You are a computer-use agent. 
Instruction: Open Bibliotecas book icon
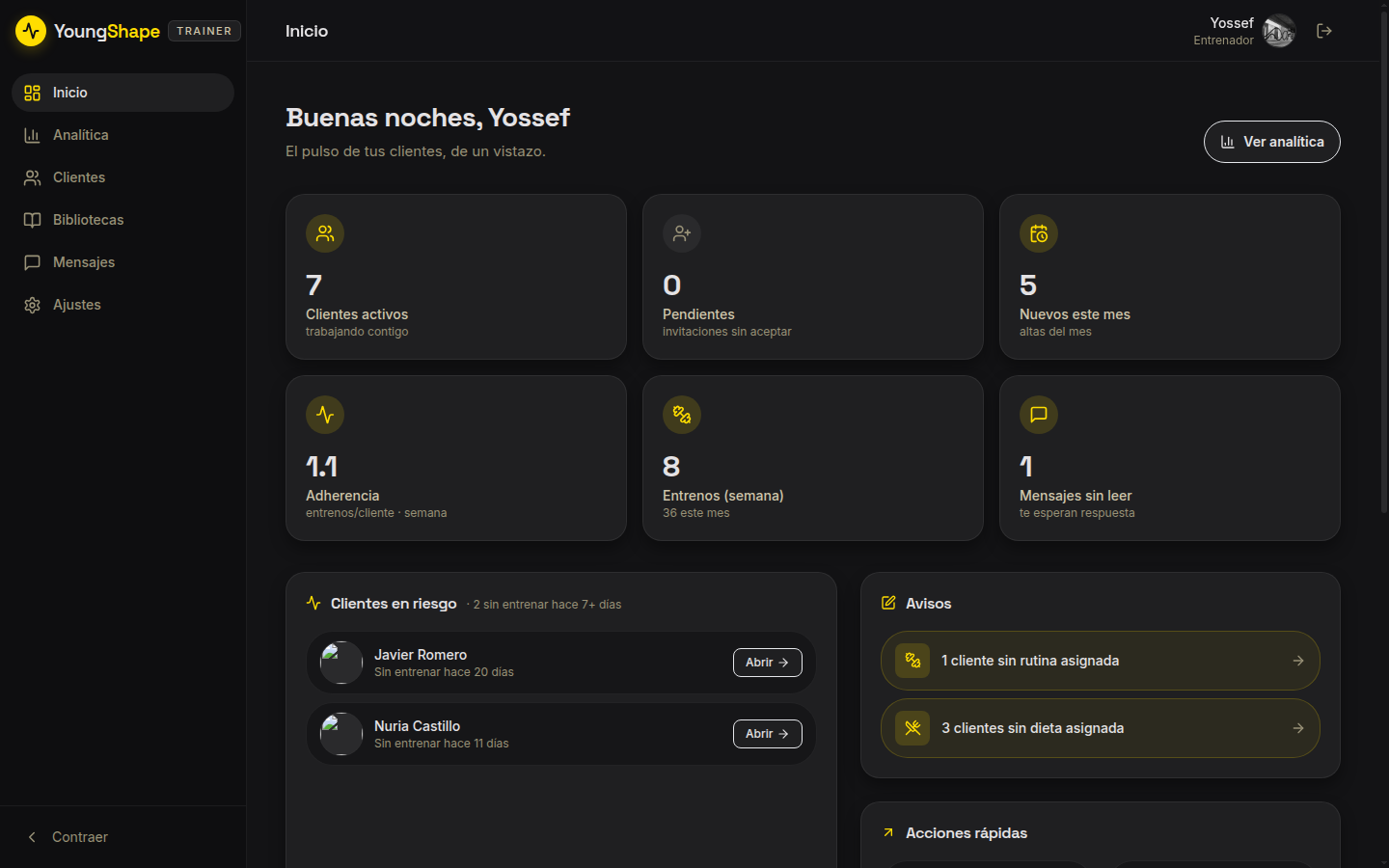point(32,220)
